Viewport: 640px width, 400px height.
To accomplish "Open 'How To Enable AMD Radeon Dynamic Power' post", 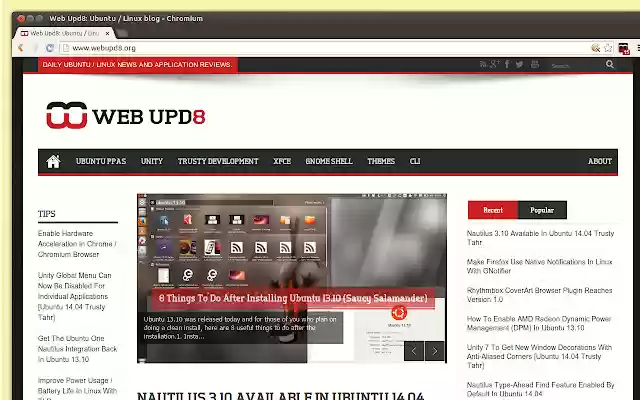I will (x=539, y=323).
